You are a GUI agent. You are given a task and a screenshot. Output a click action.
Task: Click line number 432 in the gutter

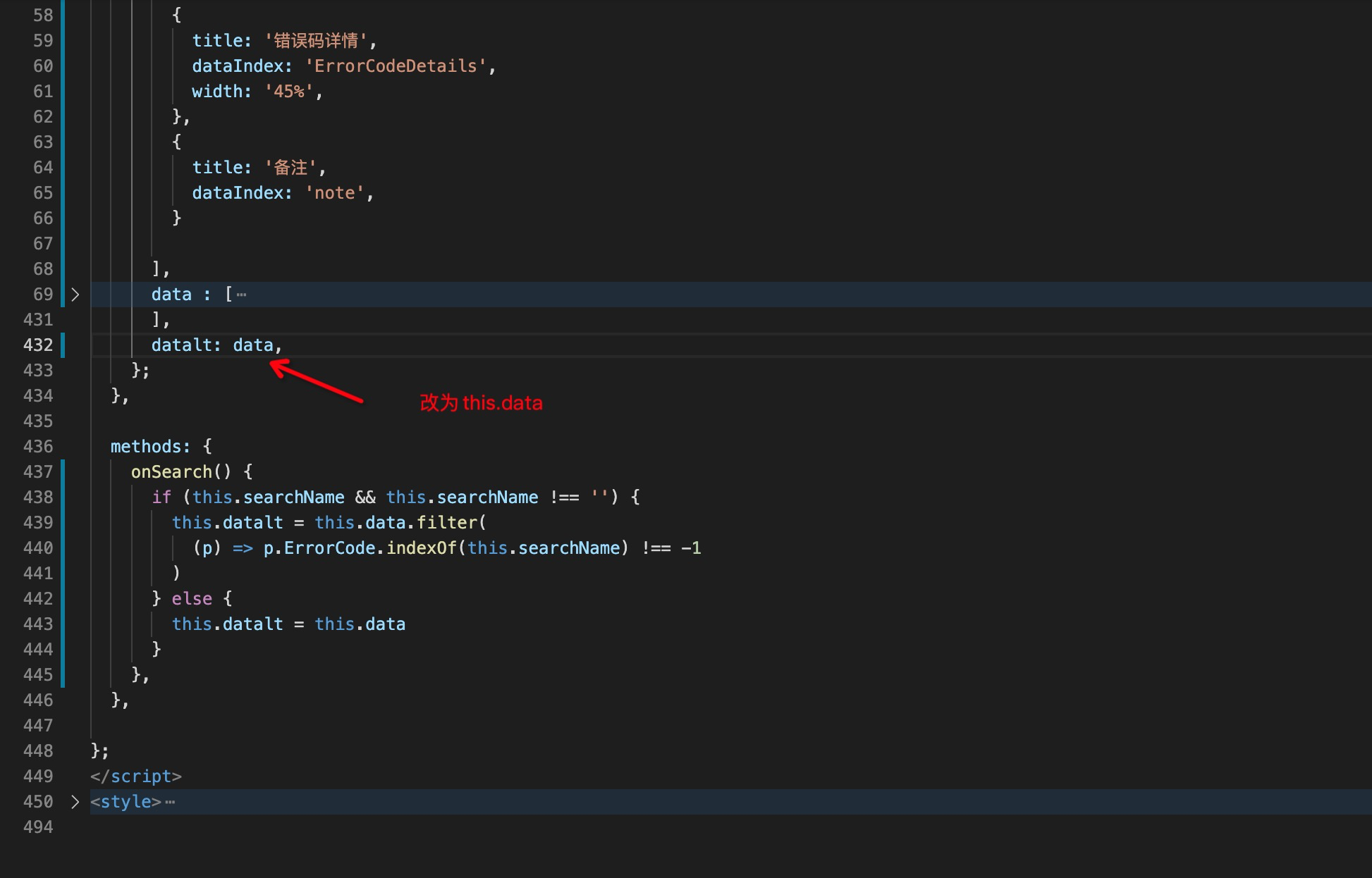click(38, 345)
